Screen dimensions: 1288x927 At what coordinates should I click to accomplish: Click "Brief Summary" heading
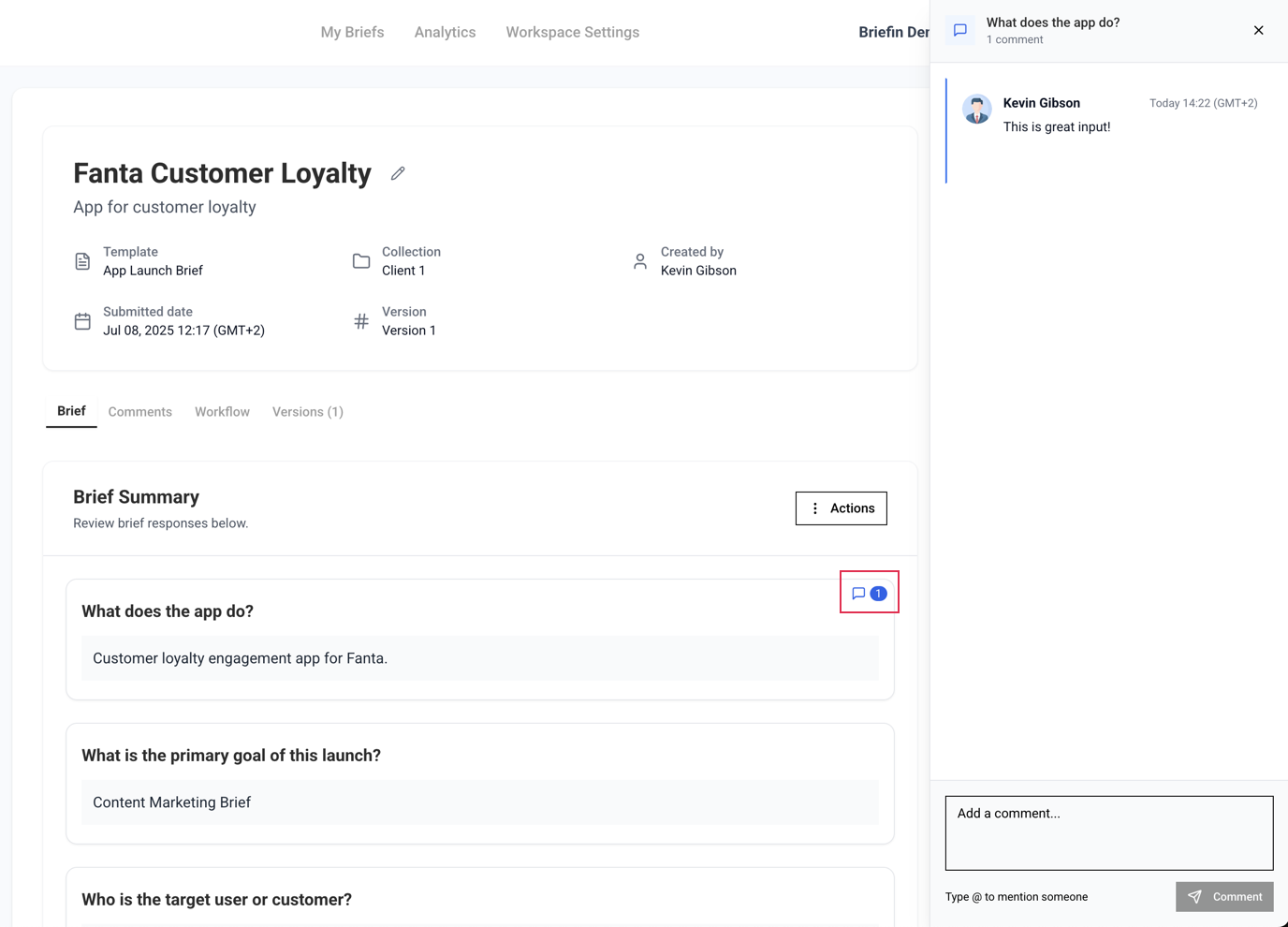[x=137, y=497]
